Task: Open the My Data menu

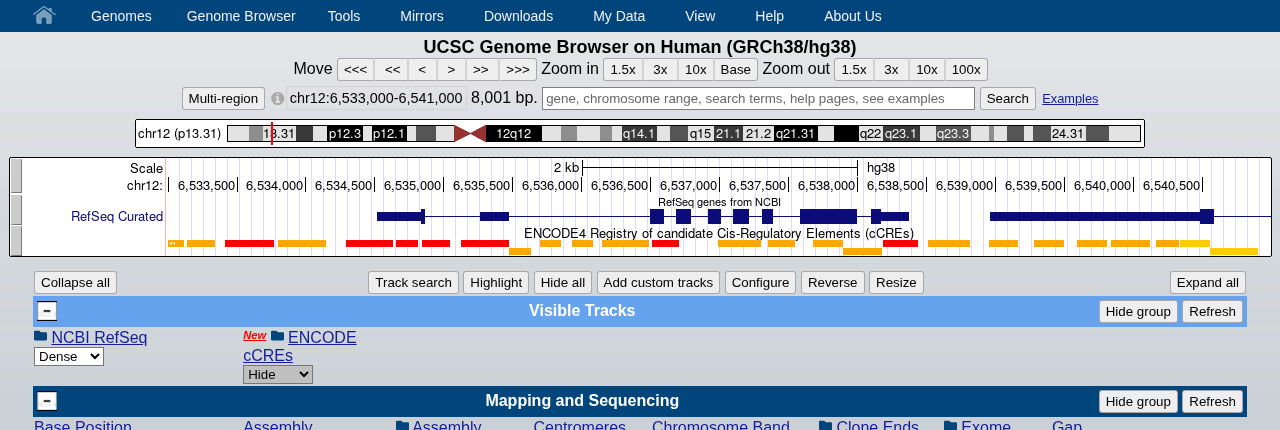Action: [619, 16]
